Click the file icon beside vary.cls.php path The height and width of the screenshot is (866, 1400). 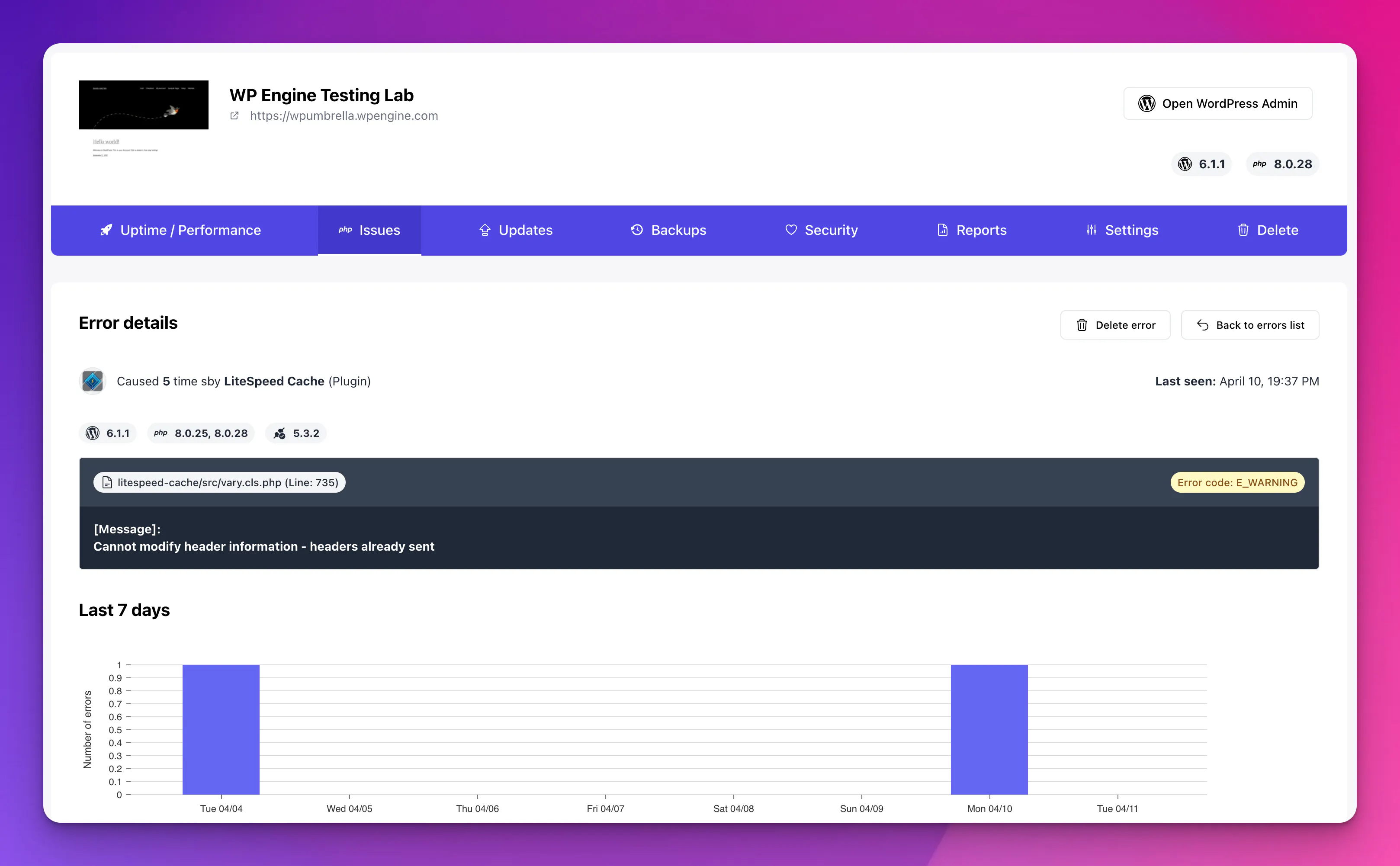(107, 483)
